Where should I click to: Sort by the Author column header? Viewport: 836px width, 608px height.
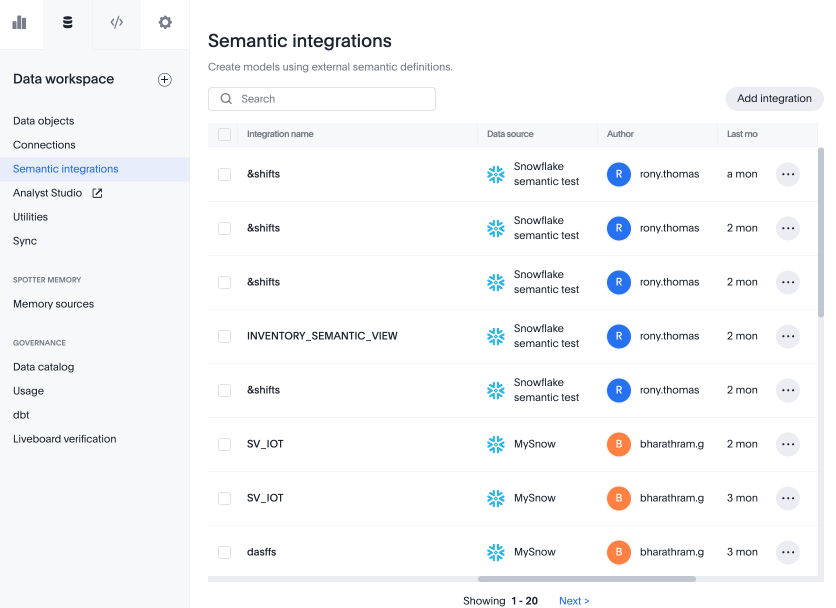point(620,134)
